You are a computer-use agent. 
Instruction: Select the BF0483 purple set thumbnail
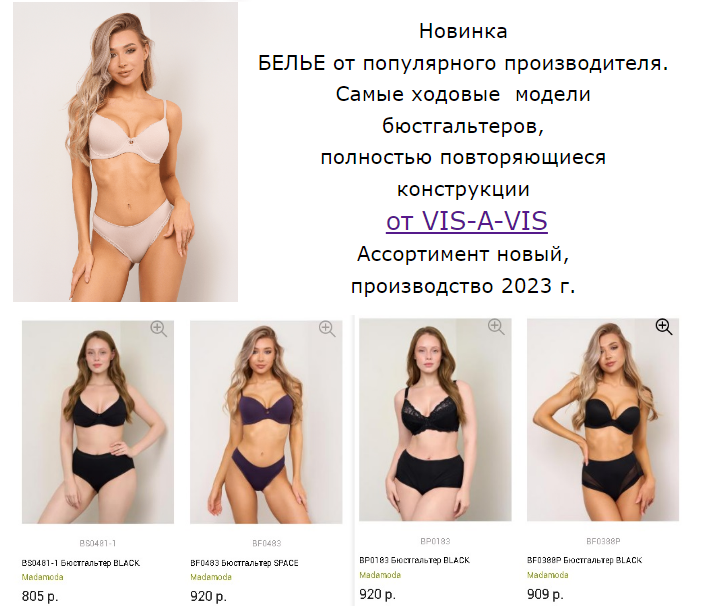click(x=266, y=422)
